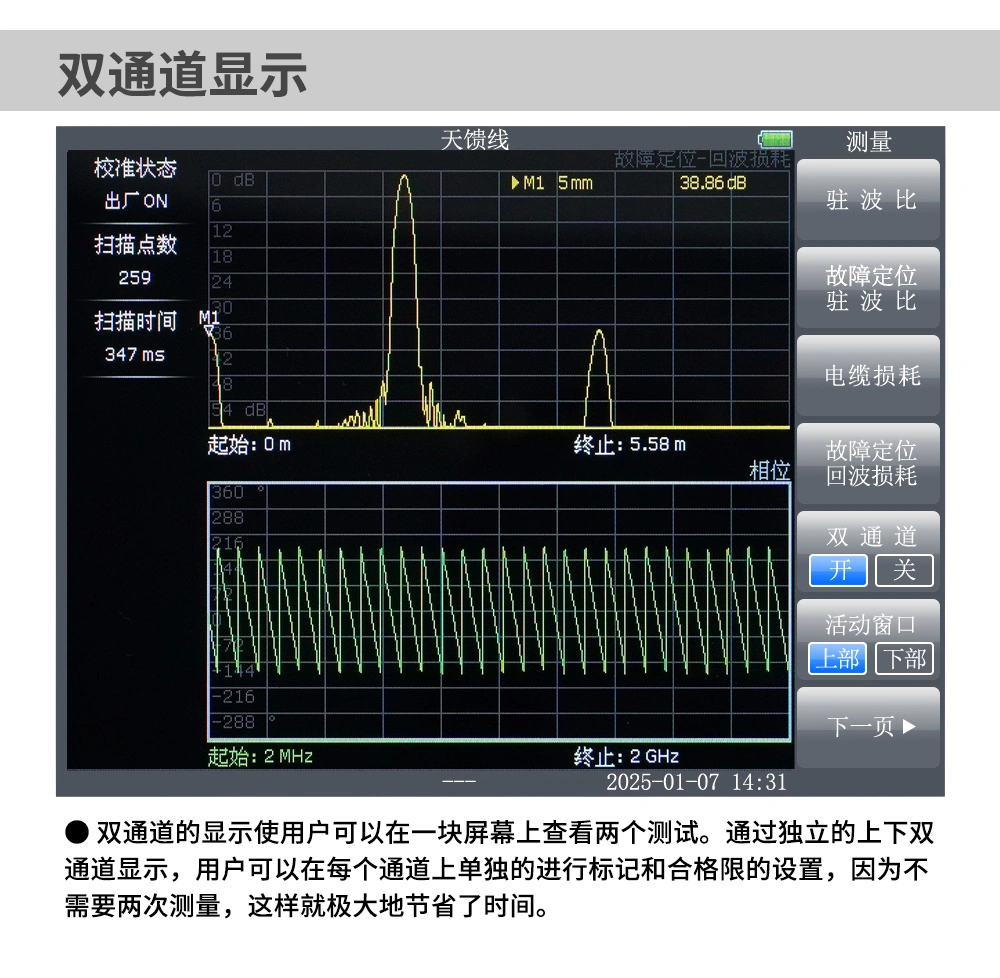Click the M1 marker readout arrow
Viewport: 1000px width, 978px height.
(515, 183)
